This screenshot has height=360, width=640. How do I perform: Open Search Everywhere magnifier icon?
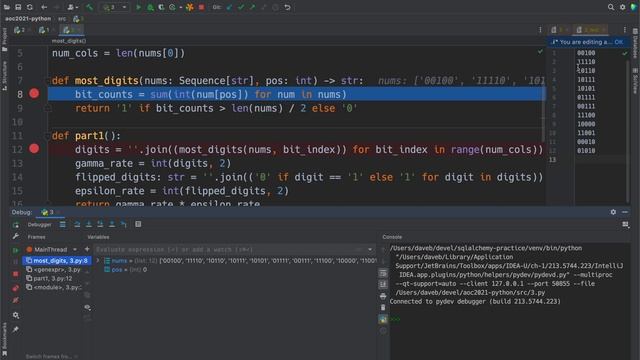(611, 7)
